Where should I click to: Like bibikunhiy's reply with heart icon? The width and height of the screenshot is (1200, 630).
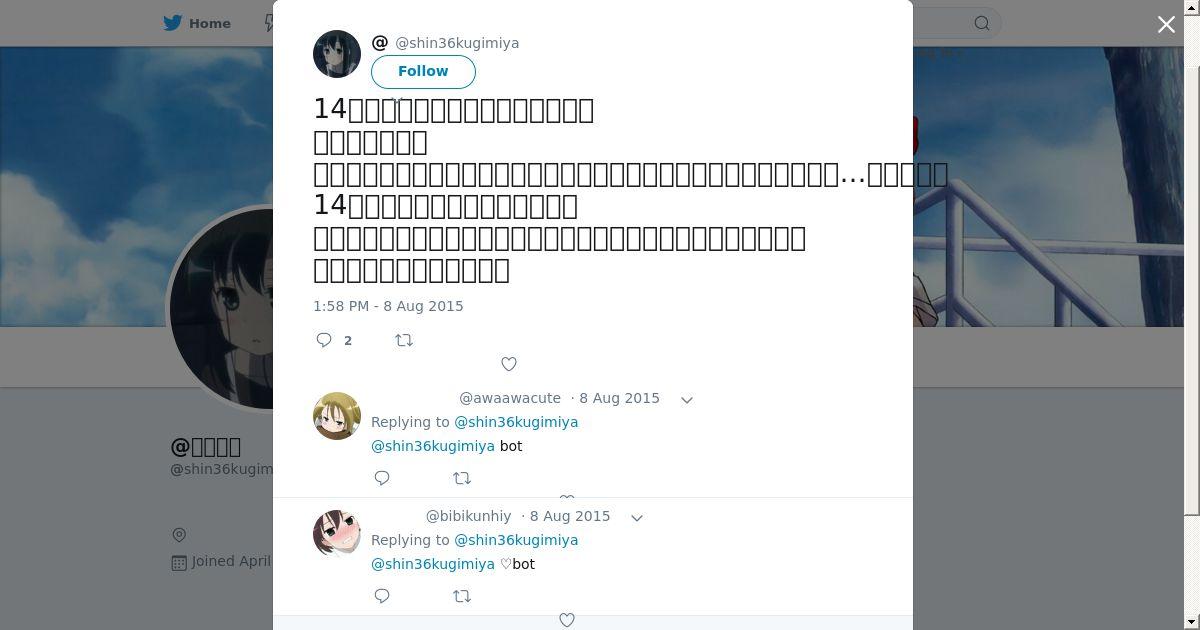tap(567, 620)
